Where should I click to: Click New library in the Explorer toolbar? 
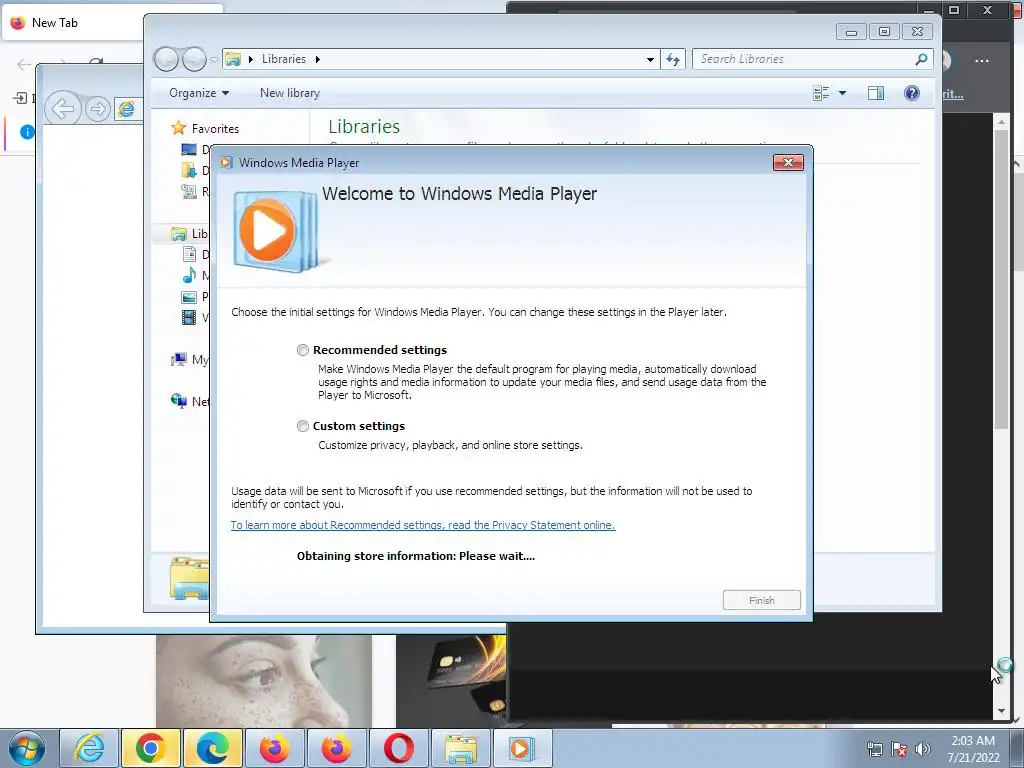290,93
